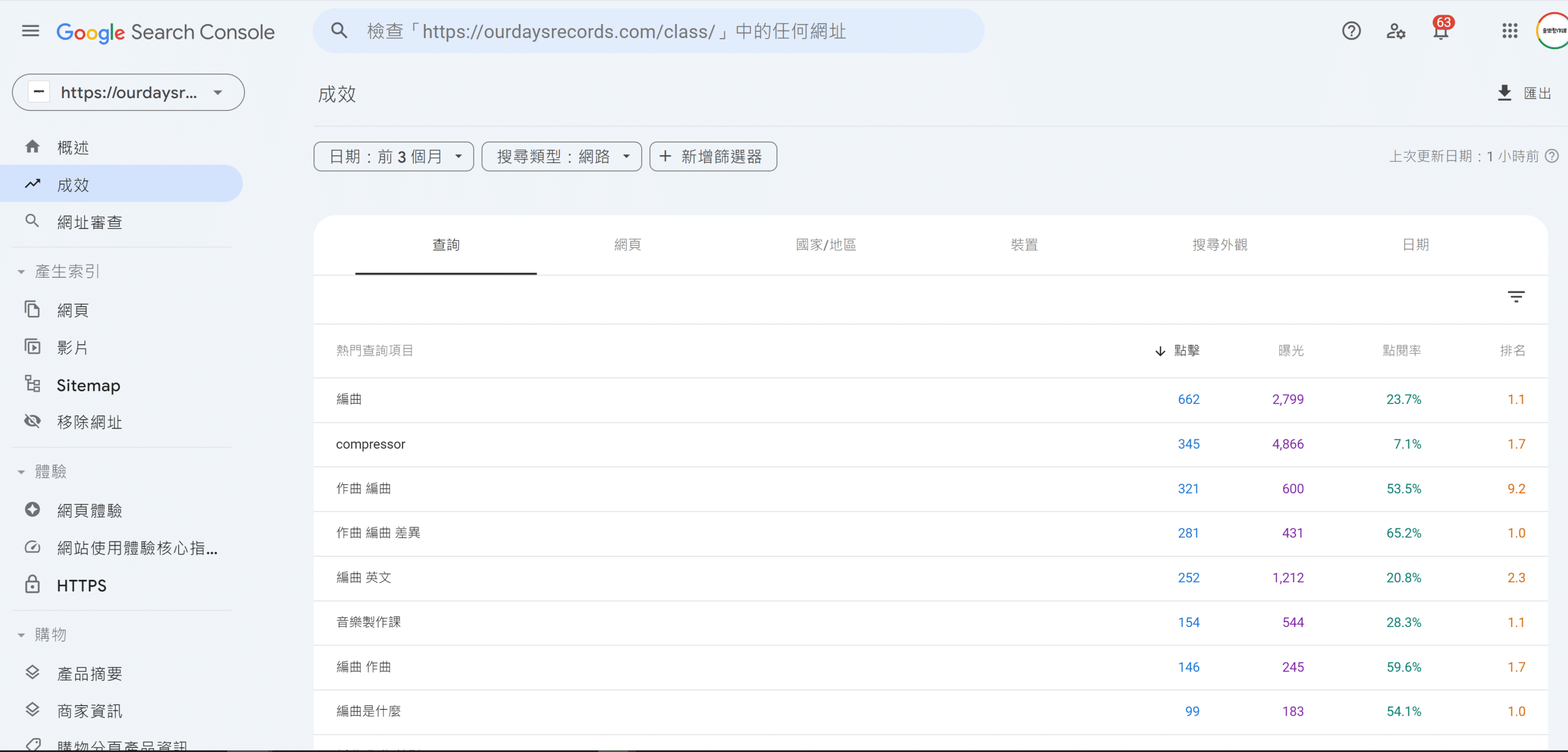Screen dimensions: 1568x752
Task: Click the table filter rows icon
Action: pyautogui.click(x=1516, y=297)
